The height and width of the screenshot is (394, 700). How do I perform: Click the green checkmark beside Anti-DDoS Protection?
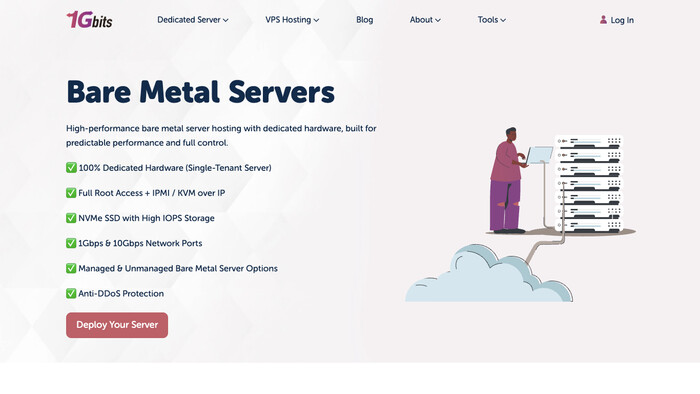tap(71, 293)
